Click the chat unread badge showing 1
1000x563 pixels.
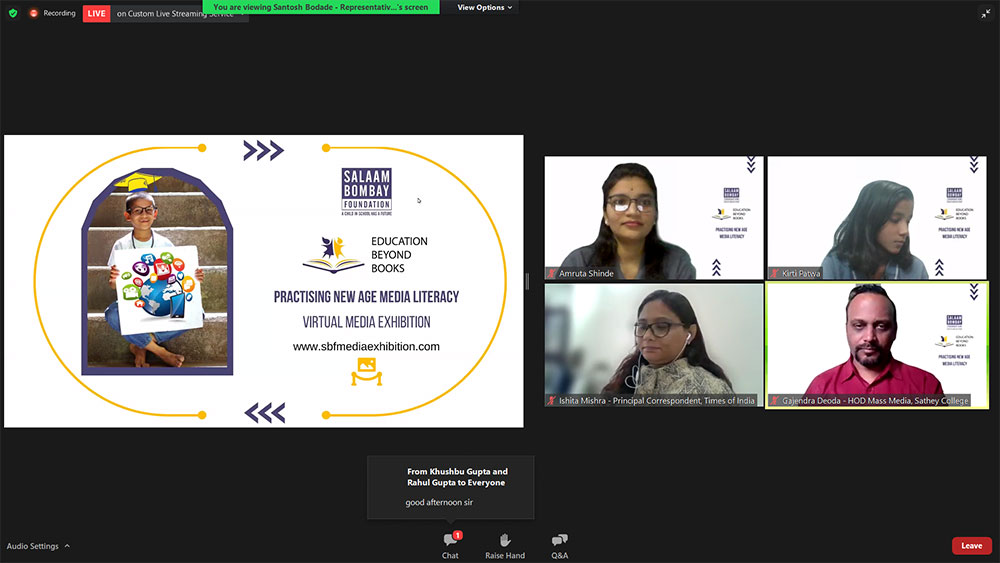(458, 535)
